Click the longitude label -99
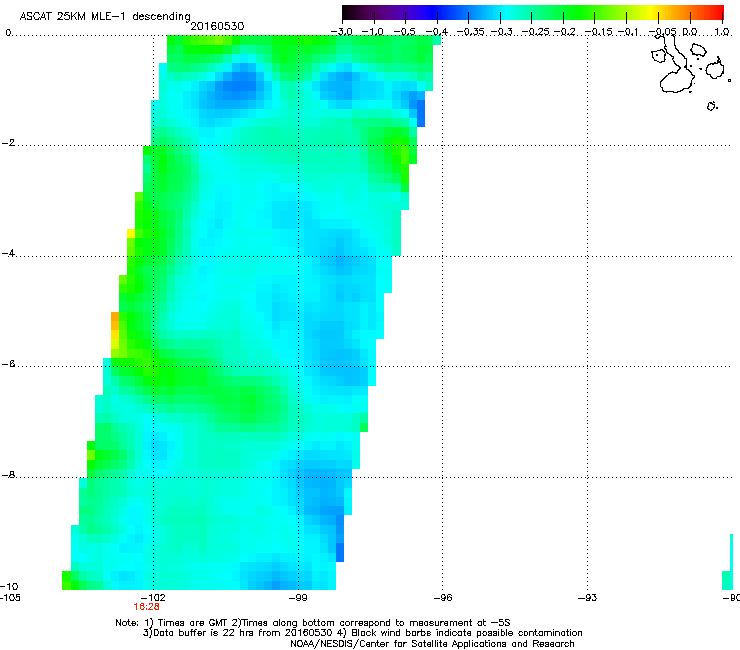 (x=298, y=597)
